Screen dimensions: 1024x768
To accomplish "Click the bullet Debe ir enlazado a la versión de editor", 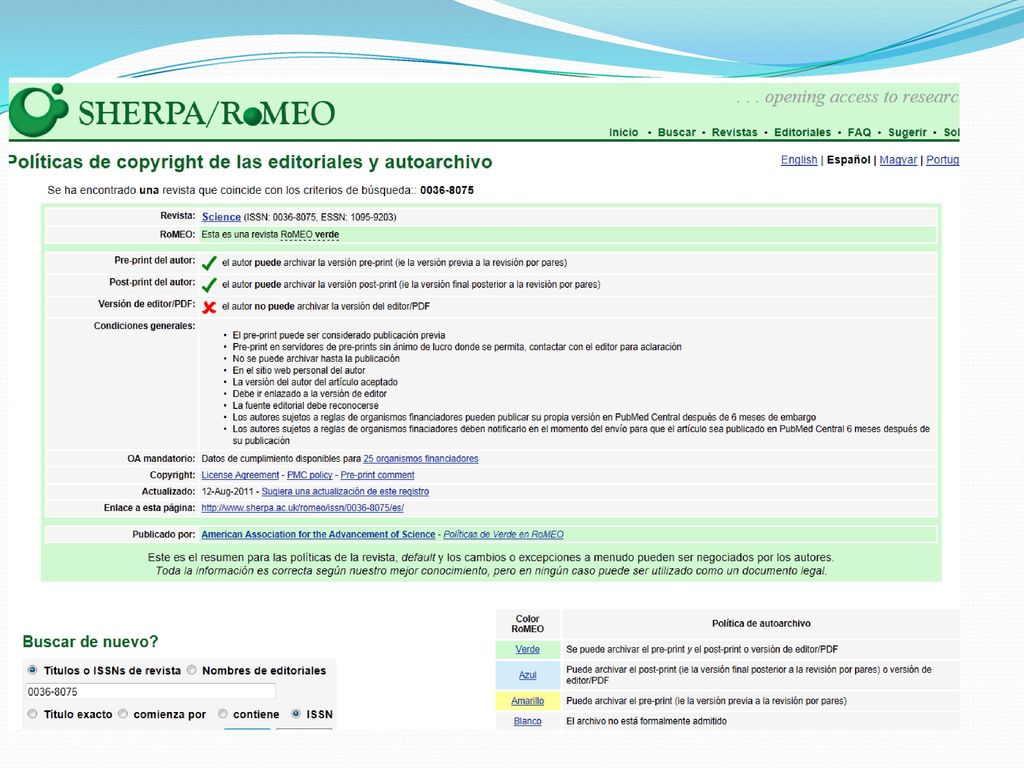I will pyautogui.click(x=310, y=394).
